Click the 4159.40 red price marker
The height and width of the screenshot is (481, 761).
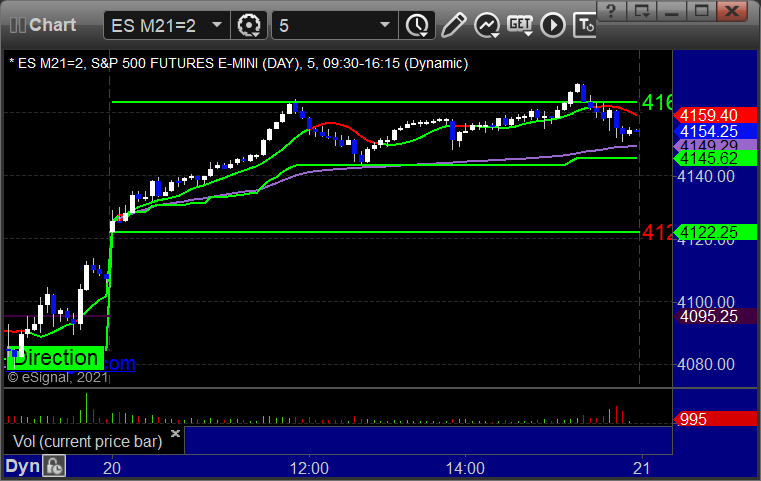(x=716, y=115)
